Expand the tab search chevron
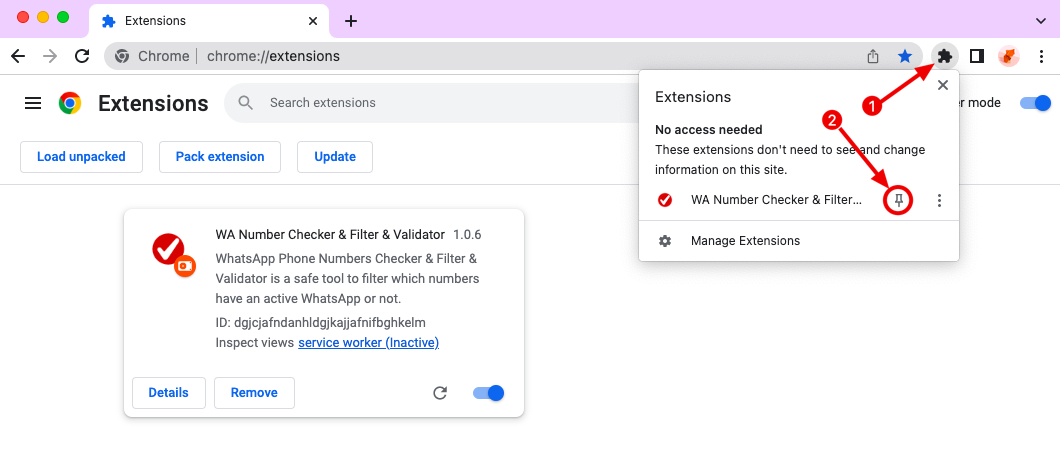The width and height of the screenshot is (1060, 466). [x=1040, y=21]
